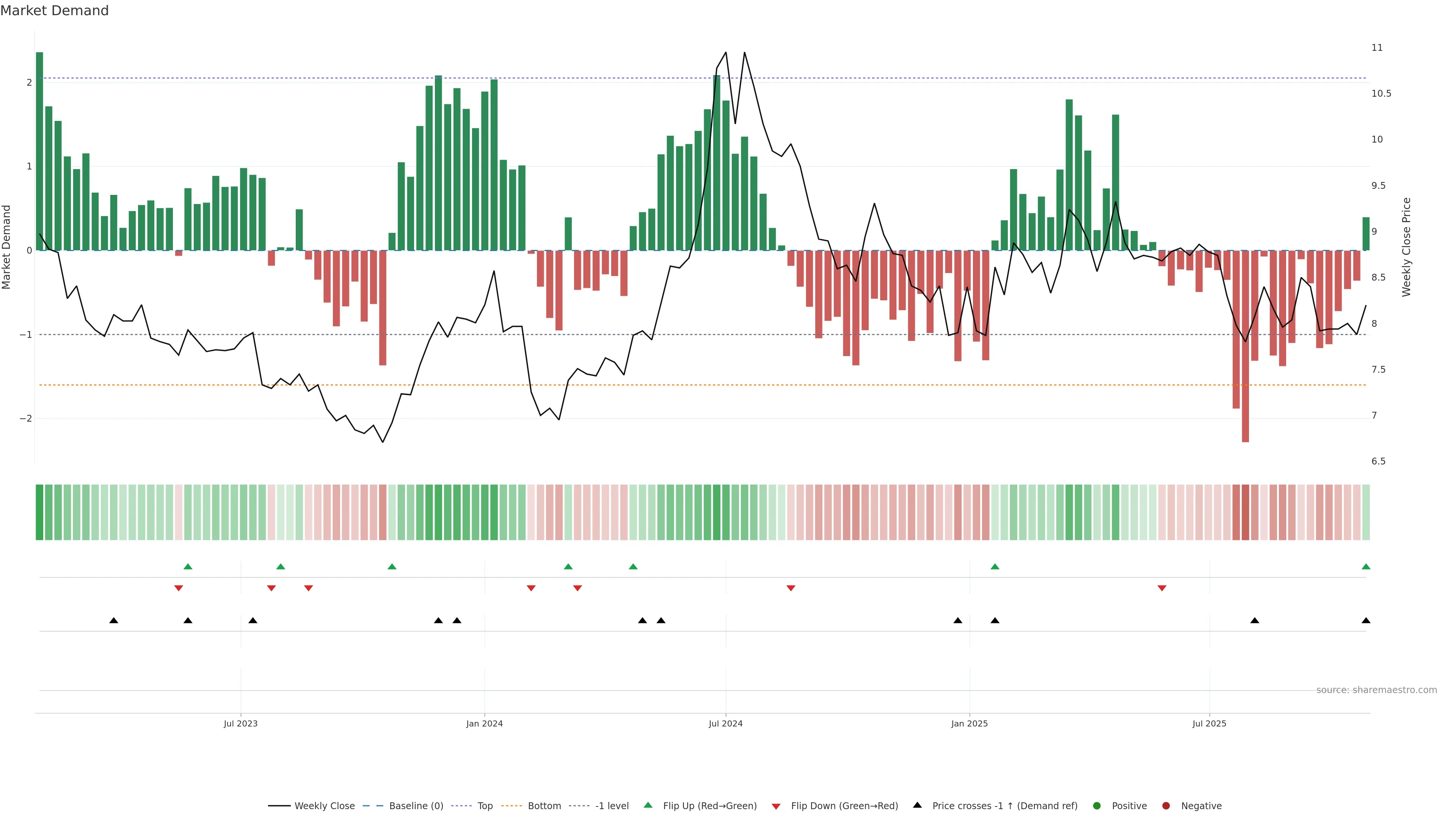
Task: Hide the Top dotted line via legend
Action: point(485,806)
